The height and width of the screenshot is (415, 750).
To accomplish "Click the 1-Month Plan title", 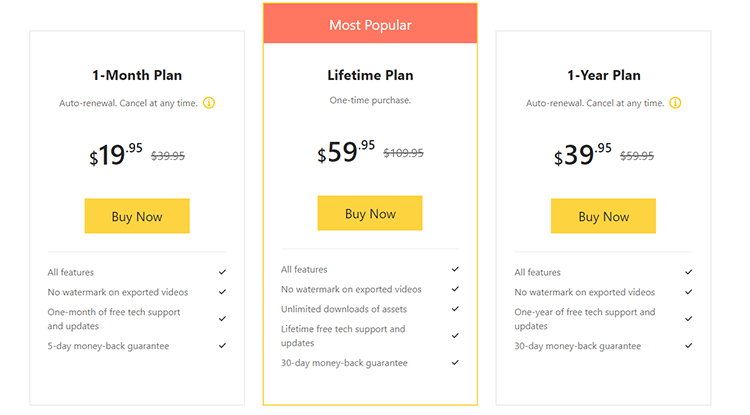I will [137, 75].
